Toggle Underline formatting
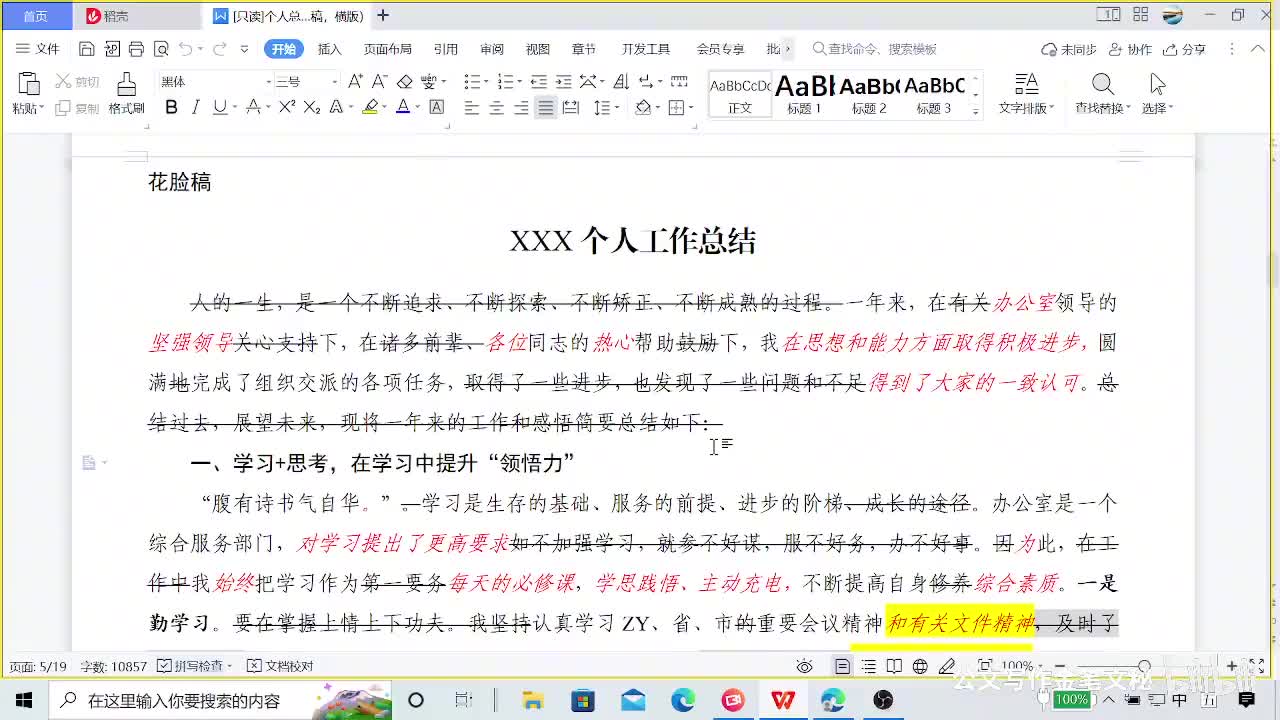1280x720 pixels. [219, 107]
